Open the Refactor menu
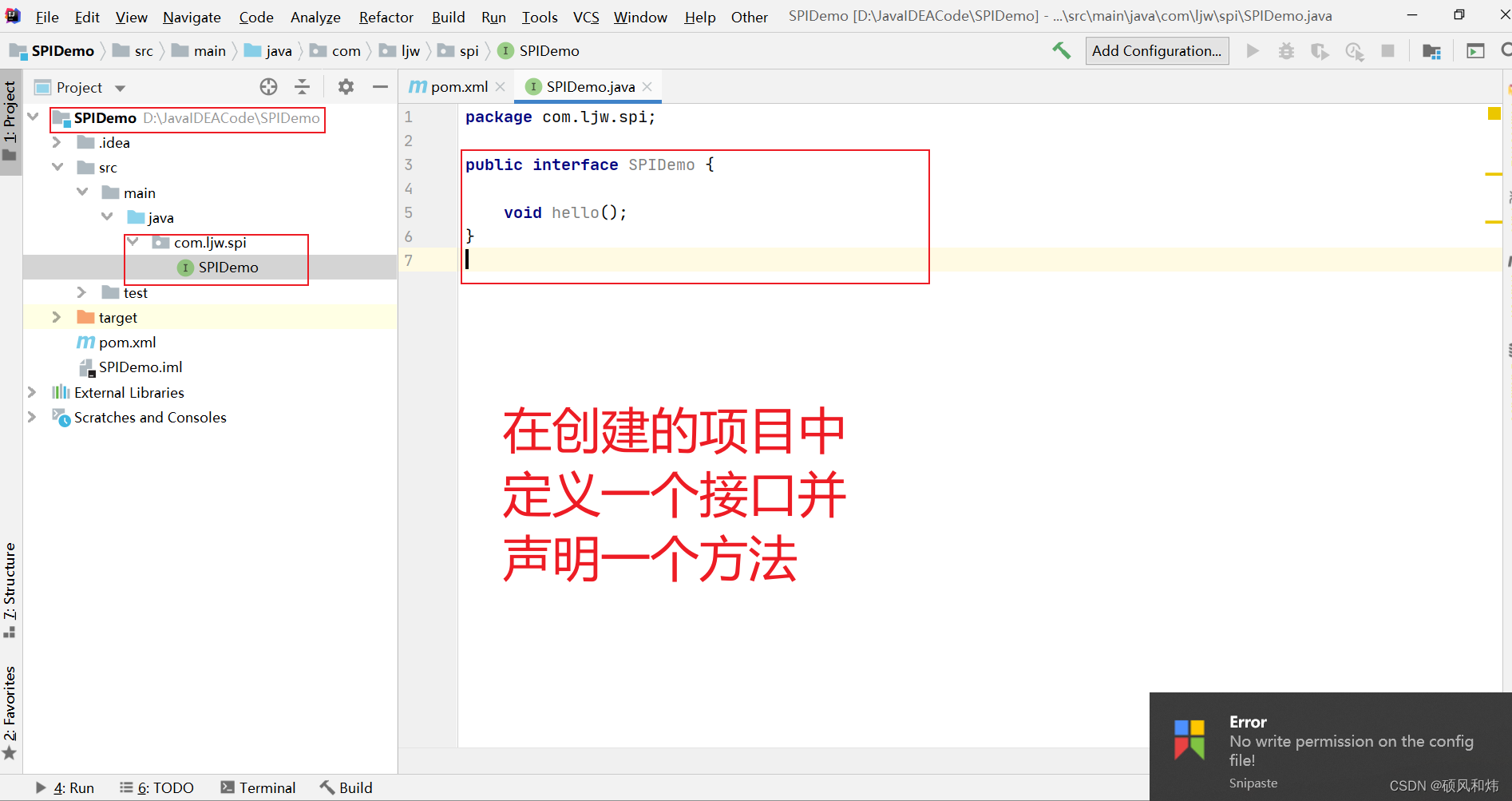The width and height of the screenshot is (1512, 801). click(386, 17)
